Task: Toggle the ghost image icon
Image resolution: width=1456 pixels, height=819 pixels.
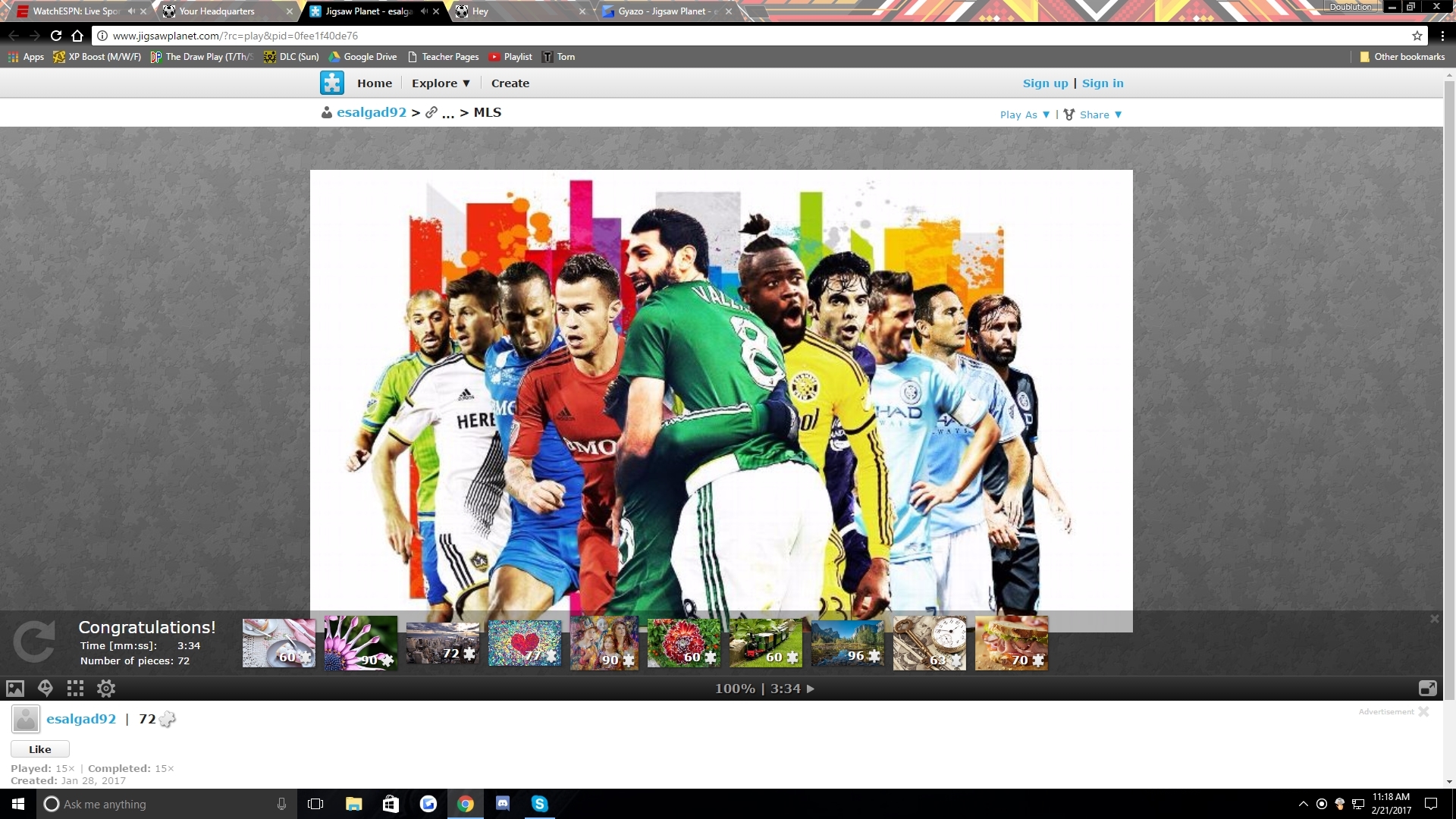Action: (45, 689)
